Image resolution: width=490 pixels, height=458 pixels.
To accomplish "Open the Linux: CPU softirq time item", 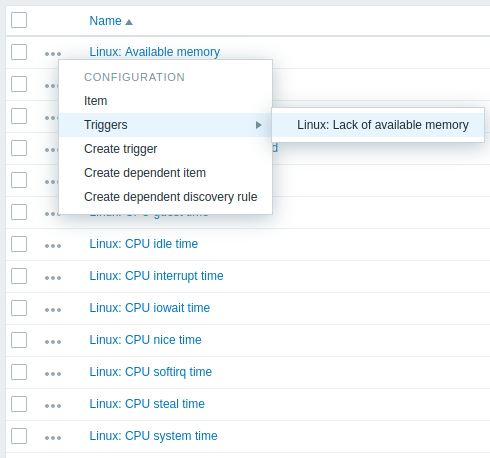I will [151, 372].
